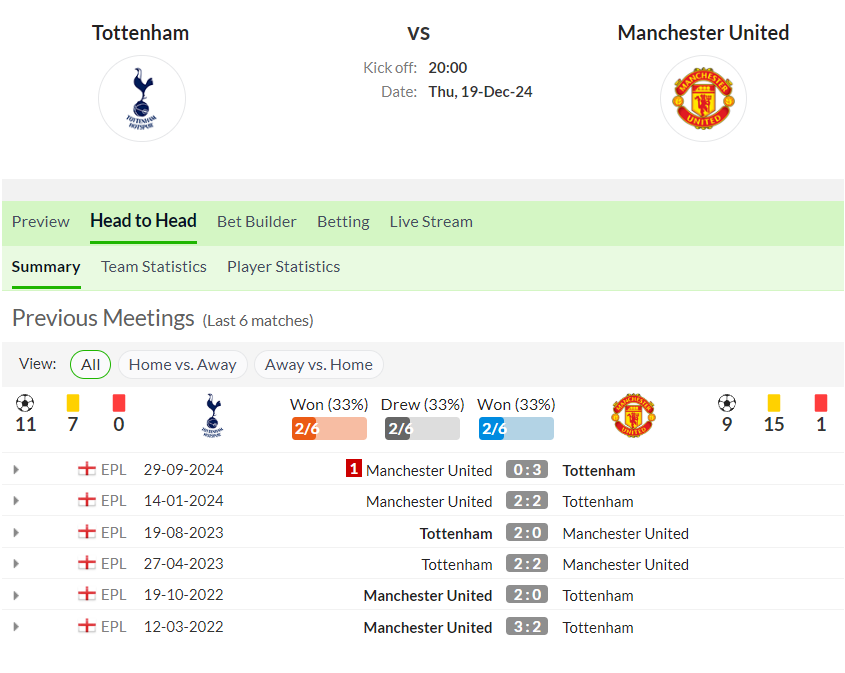Click the small Manchester United crest in the summary row
The height and width of the screenshot is (673, 845).
coord(633,415)
